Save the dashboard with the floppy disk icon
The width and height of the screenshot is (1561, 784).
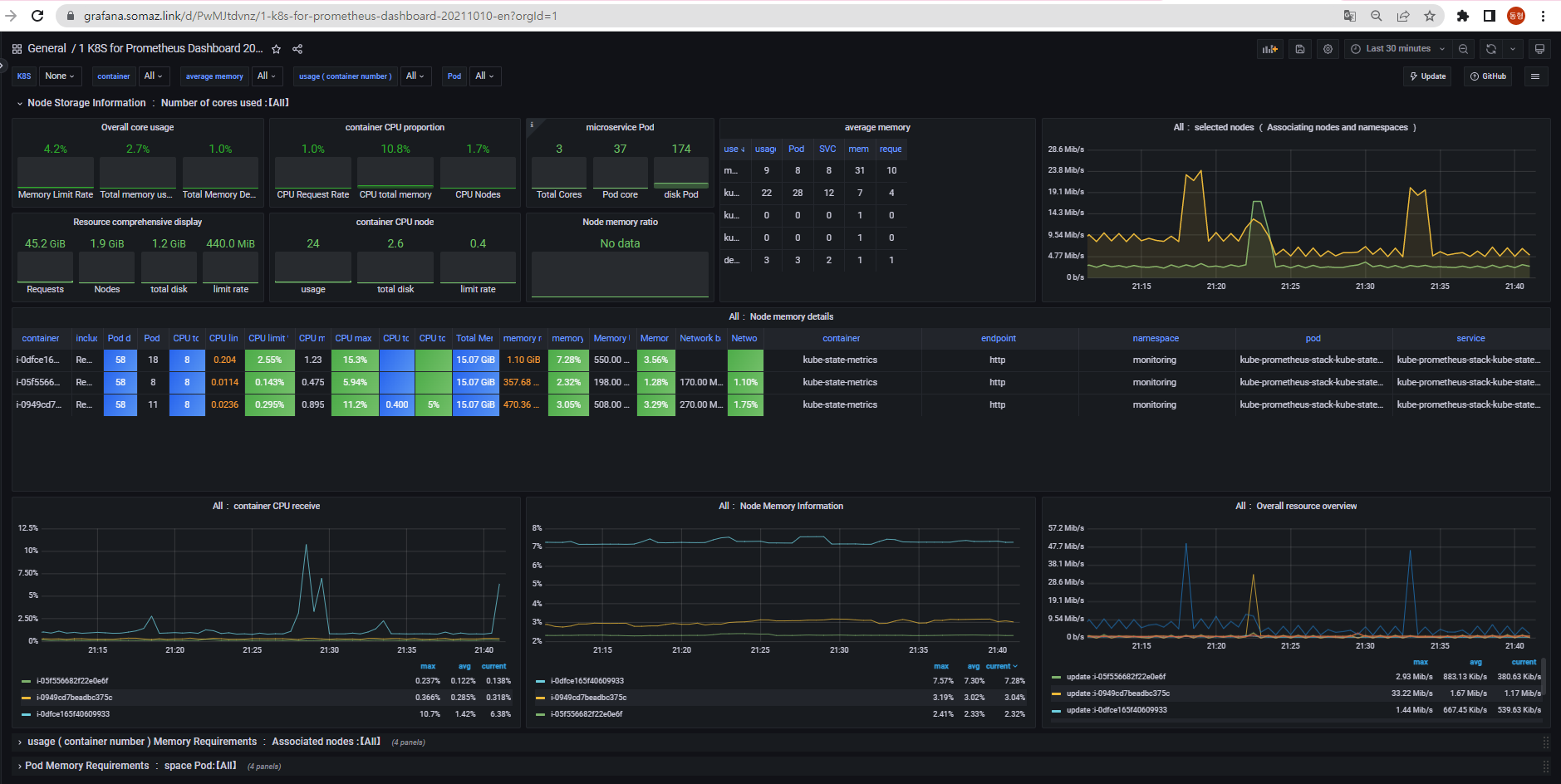point(1300,49)
